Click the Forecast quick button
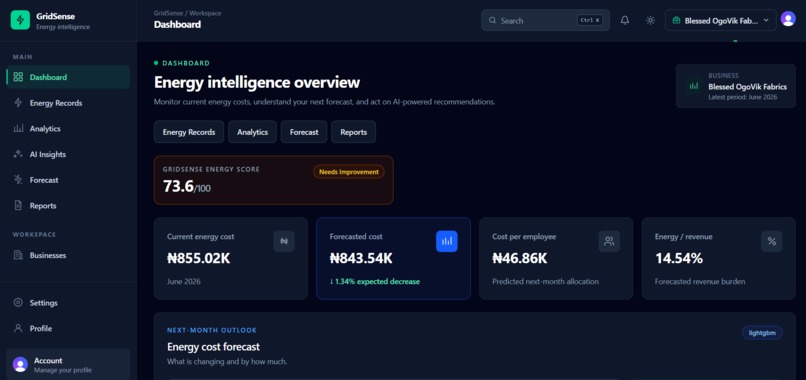This screenshot has height=380, width=806. (304, 132)
